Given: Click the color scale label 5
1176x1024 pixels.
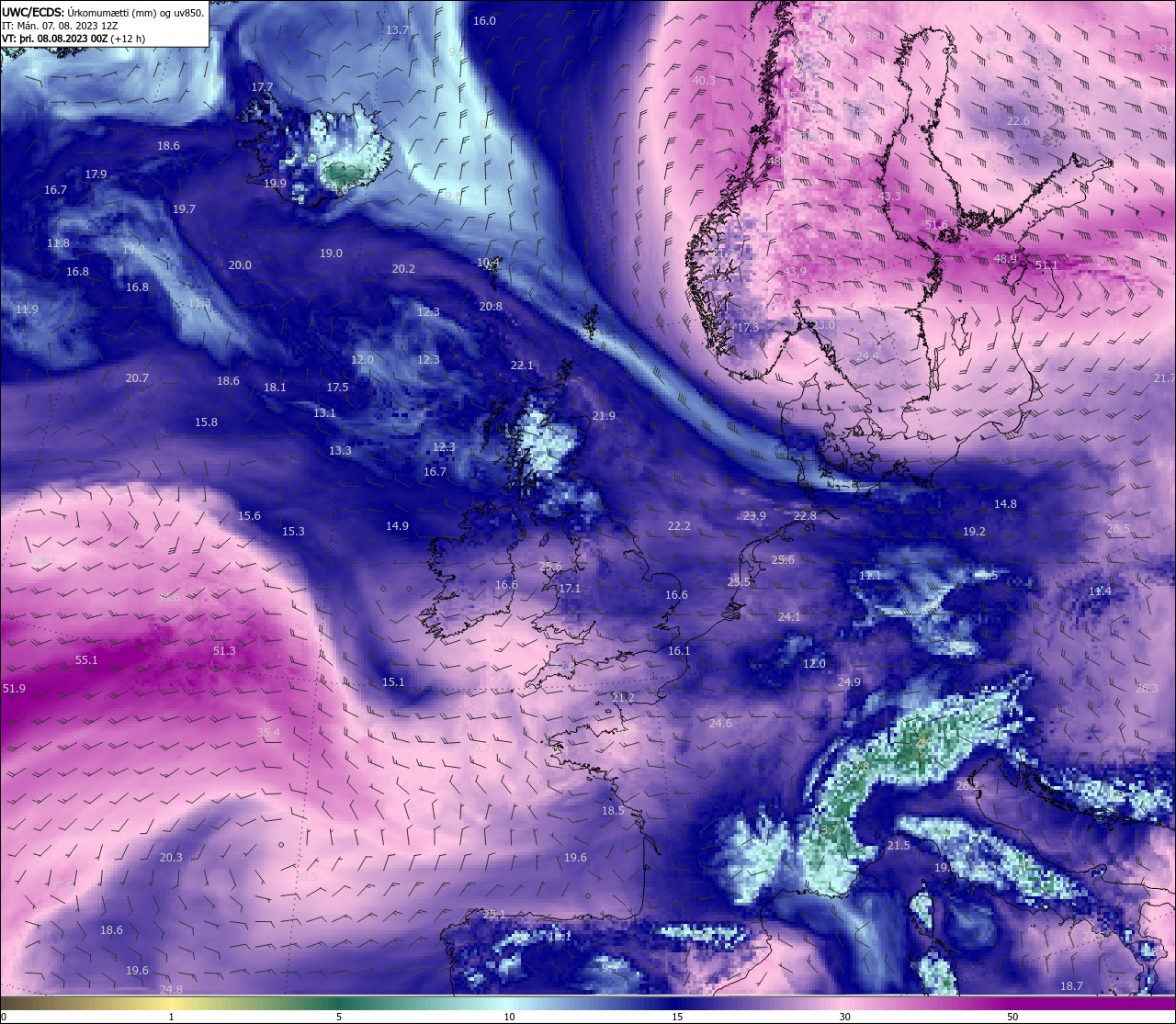Looking at the screenshot, I should coord(339,1017).
